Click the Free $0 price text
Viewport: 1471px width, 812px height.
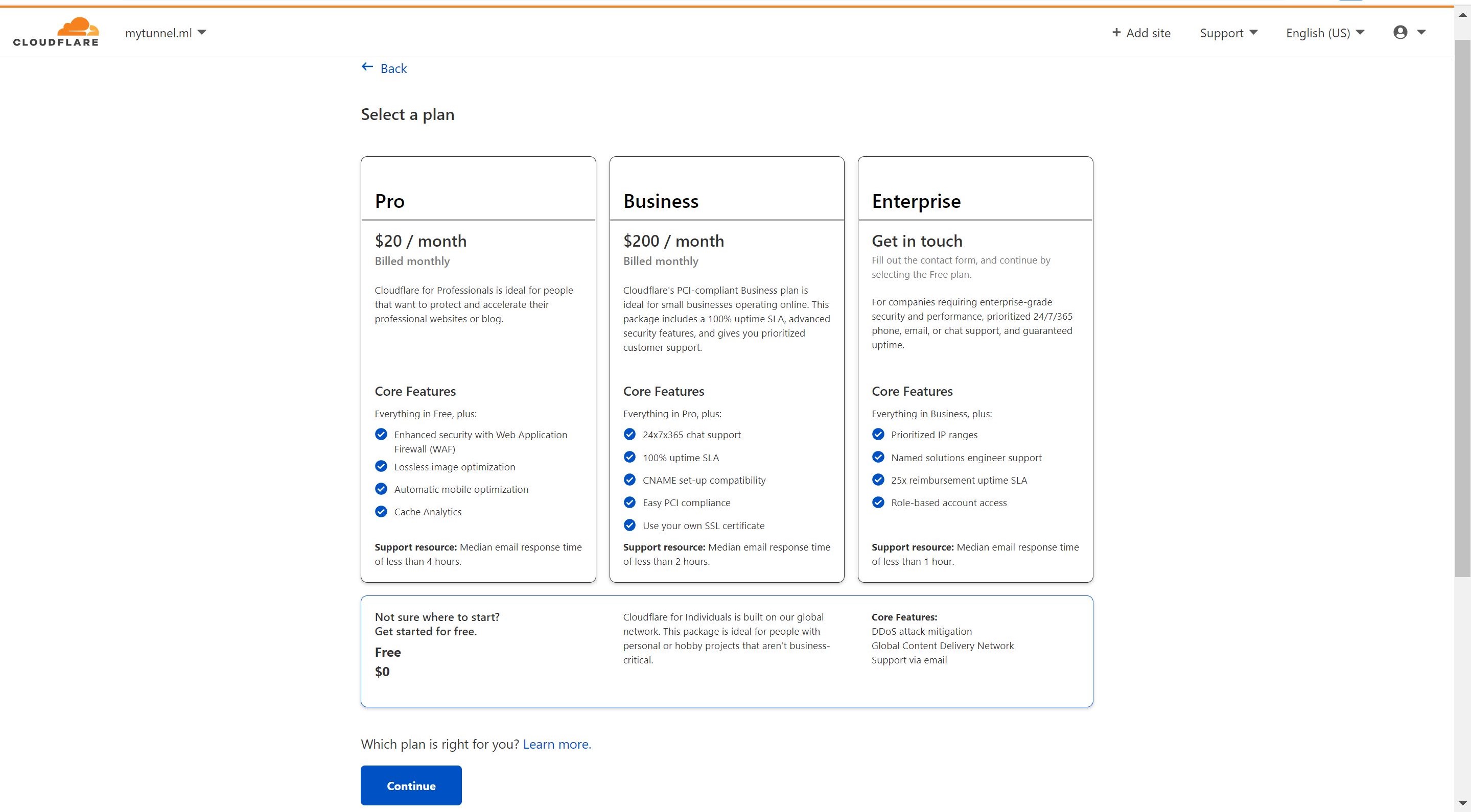click(382, 672)
